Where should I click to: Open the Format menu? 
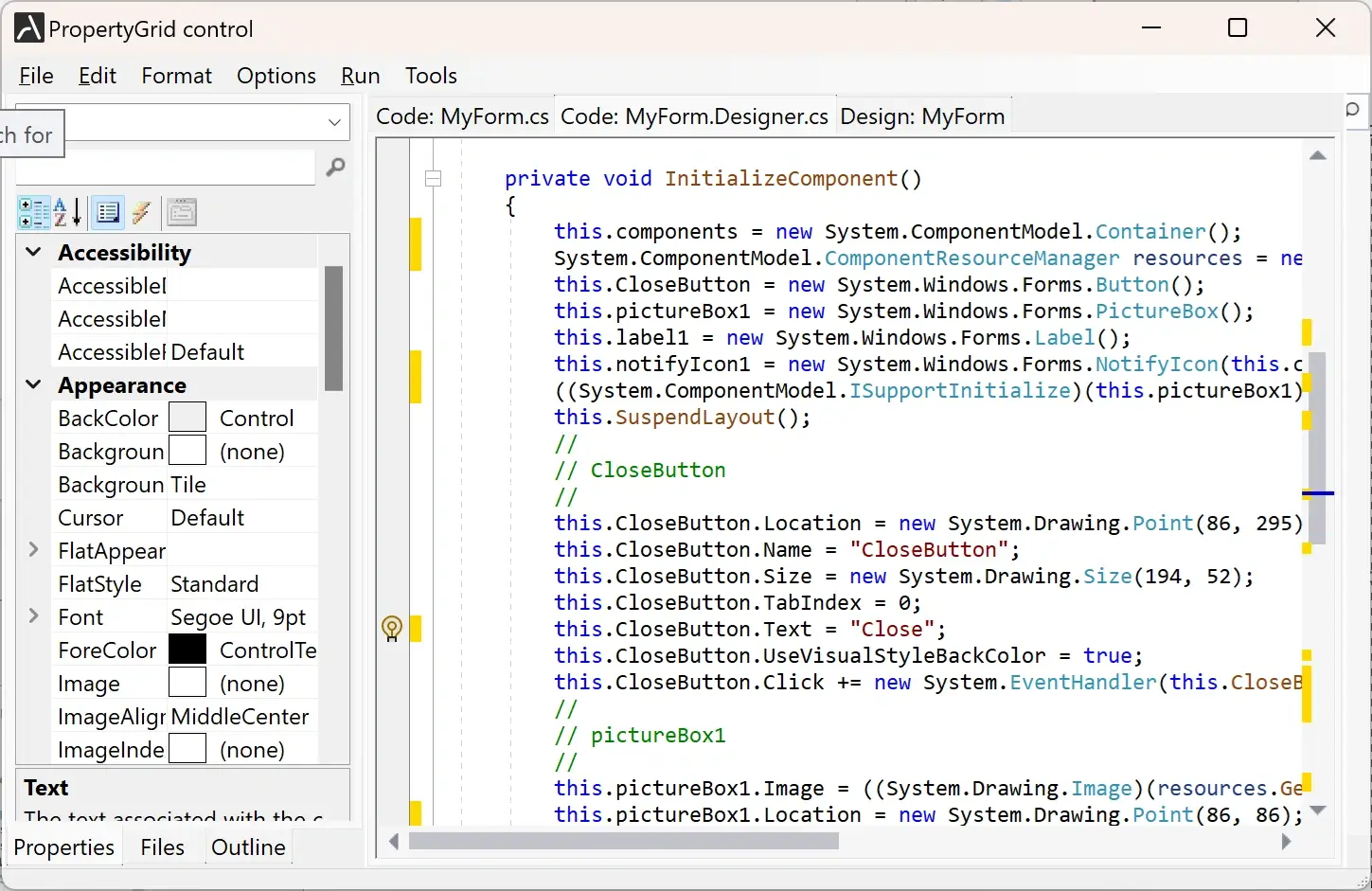click(176, 76)
